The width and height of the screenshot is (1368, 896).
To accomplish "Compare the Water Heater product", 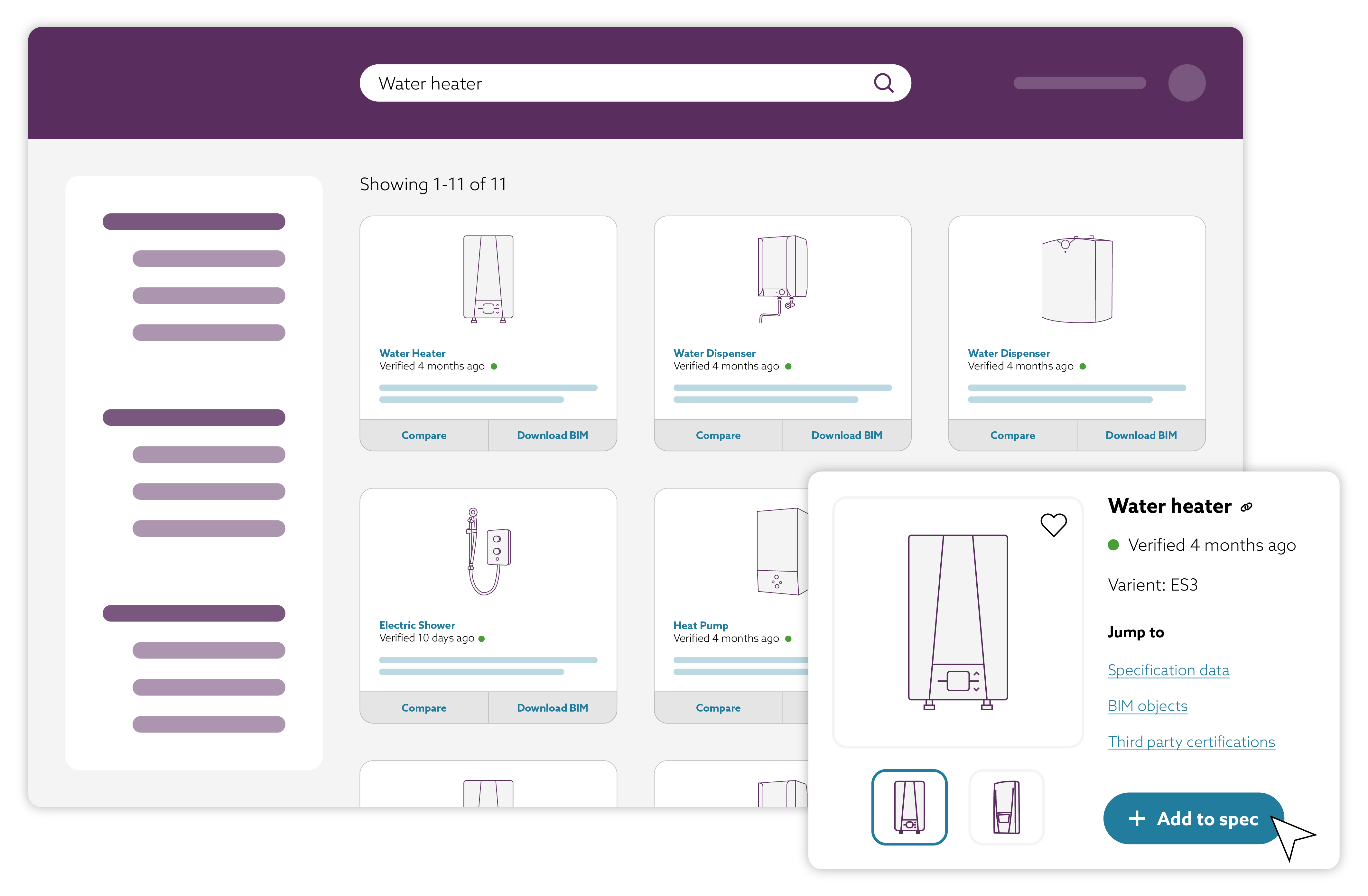I will 423,435.
